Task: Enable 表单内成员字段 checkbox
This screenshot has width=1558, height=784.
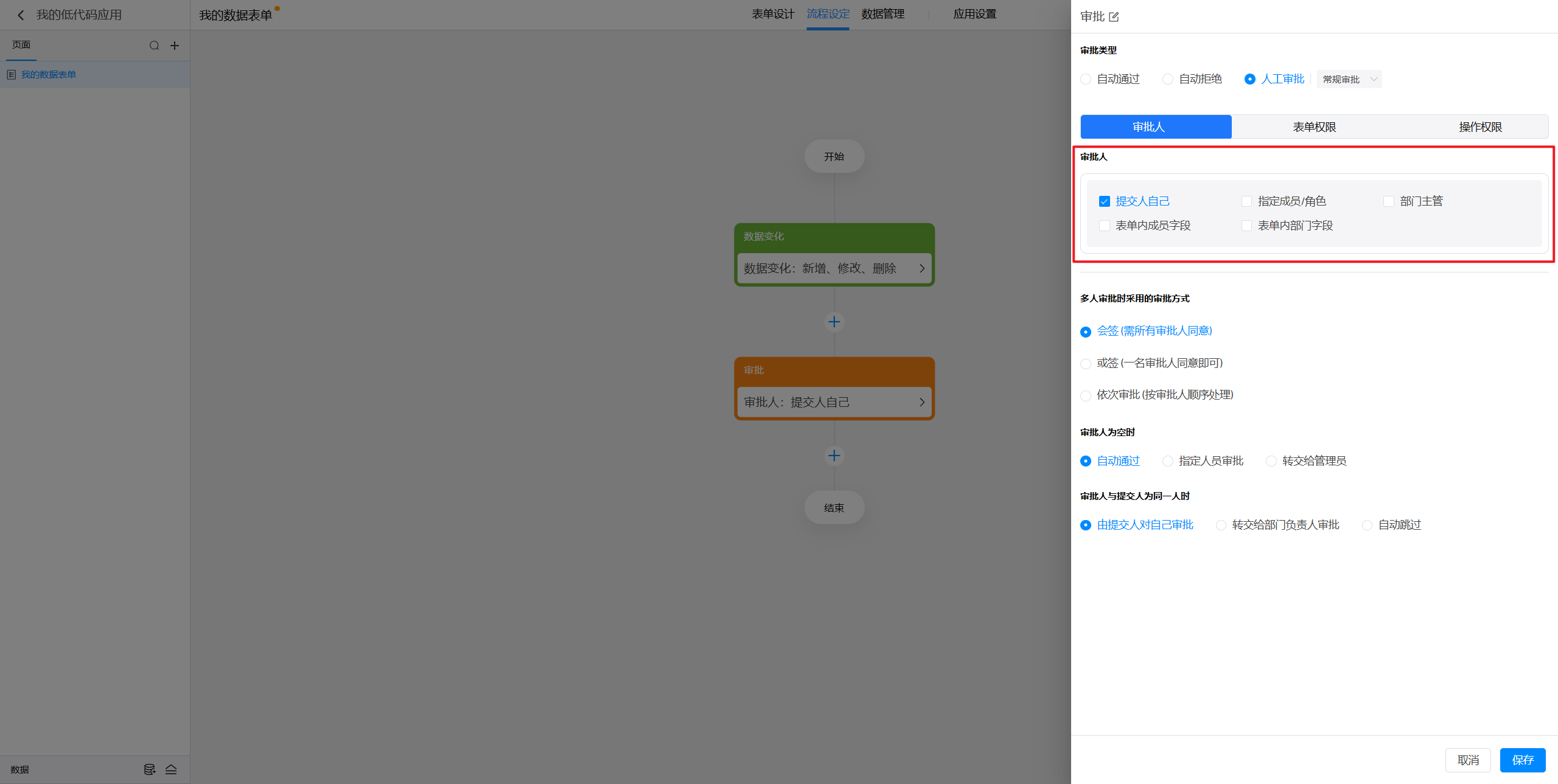Action: pos(1104,226)
